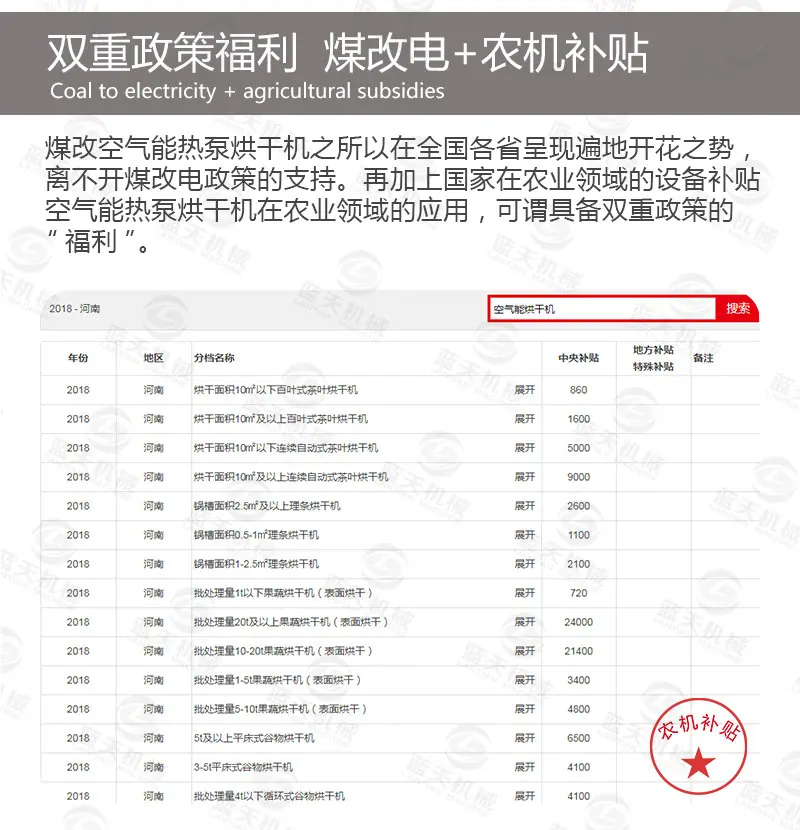Click the subsidy value 4800
Viewport: 800px width, 830px height.
(579, 709)
